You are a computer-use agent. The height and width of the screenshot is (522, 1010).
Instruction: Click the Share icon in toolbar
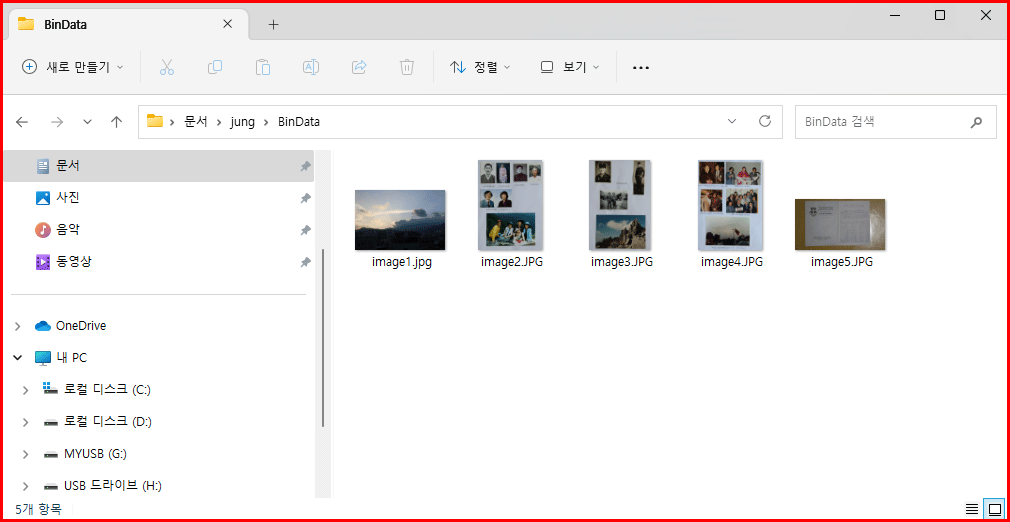click(359, 67)
